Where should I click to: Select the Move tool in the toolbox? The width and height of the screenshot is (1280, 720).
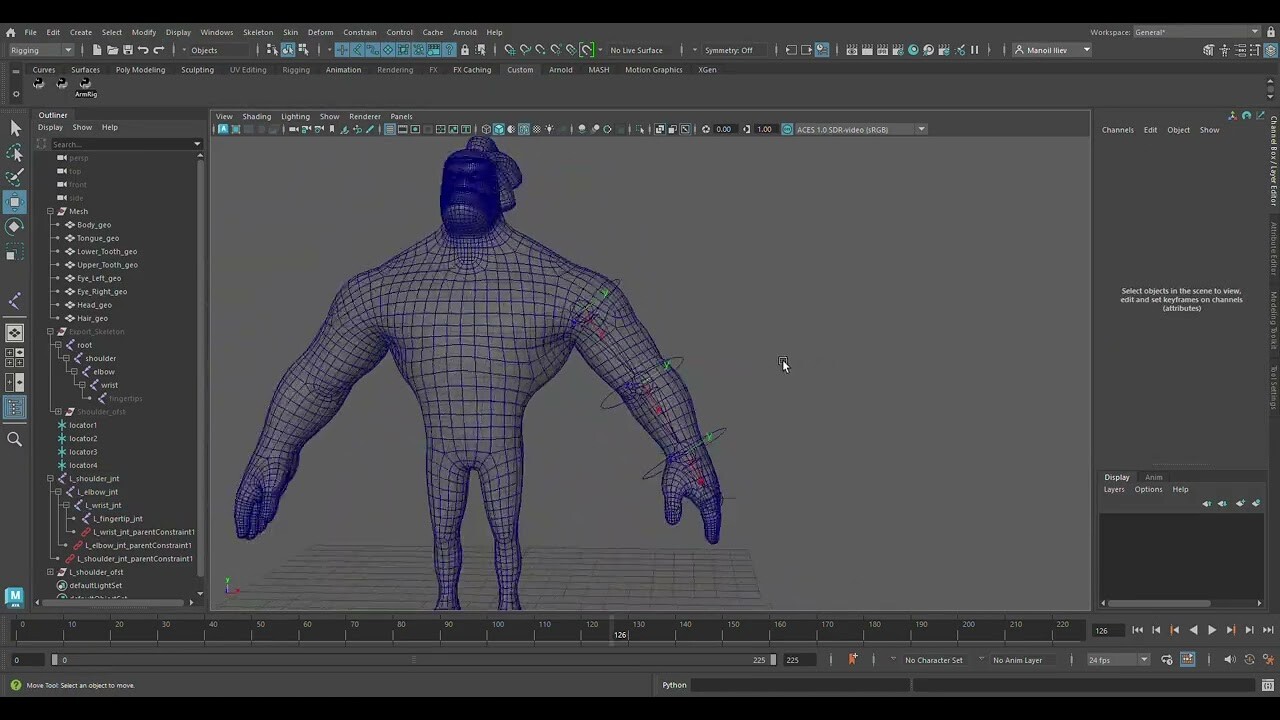coord(15,202)
